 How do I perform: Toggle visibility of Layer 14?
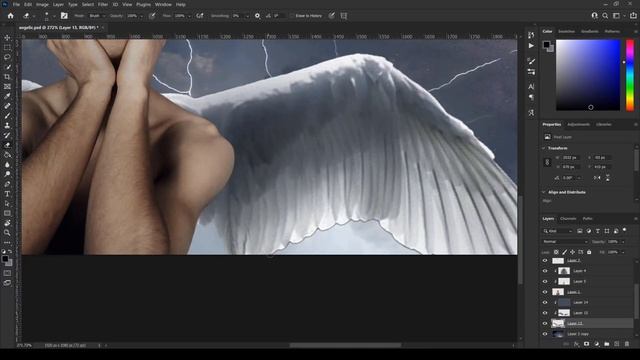[545, 302]
